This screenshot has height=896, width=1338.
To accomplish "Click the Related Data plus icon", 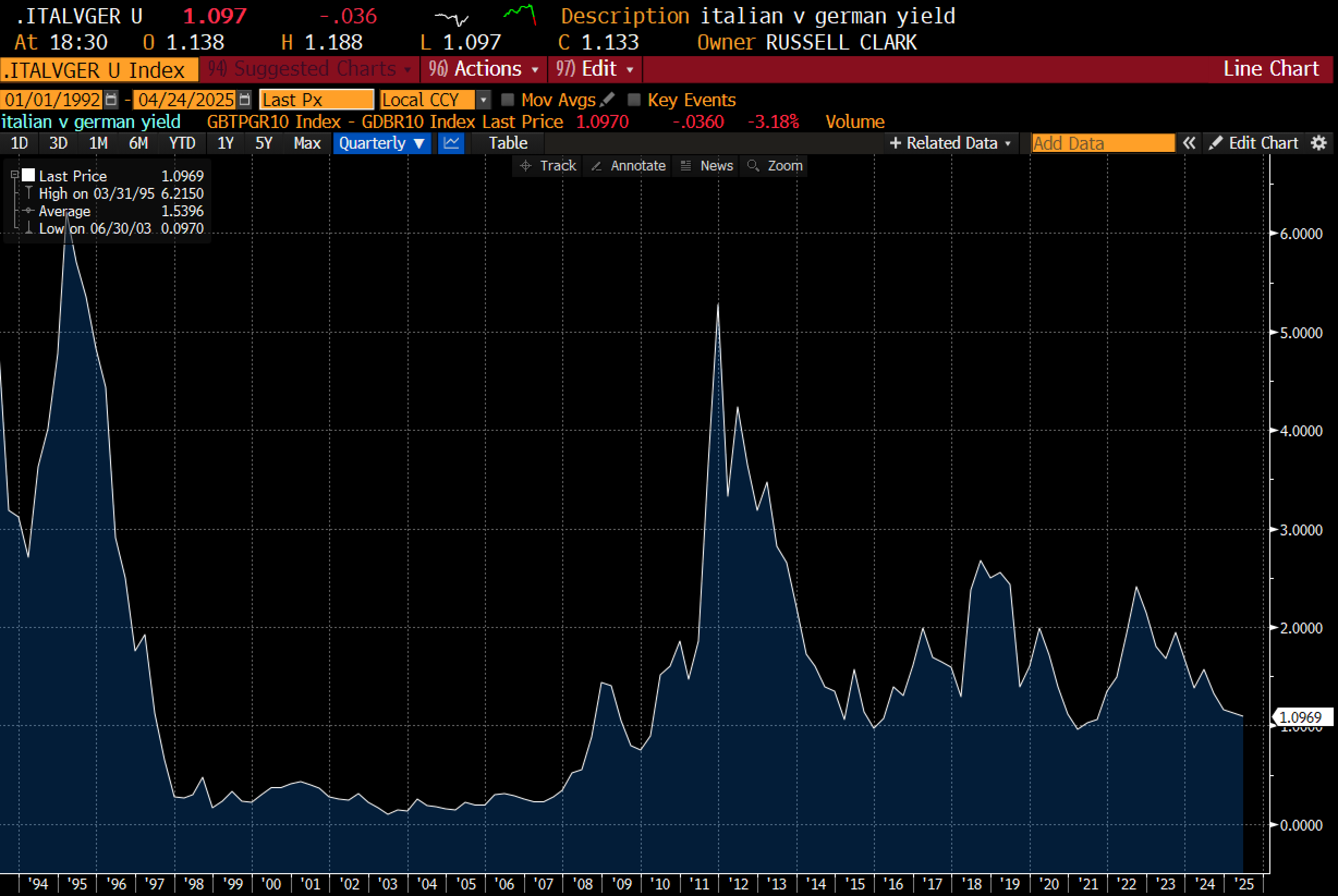I will coord(895,143).
